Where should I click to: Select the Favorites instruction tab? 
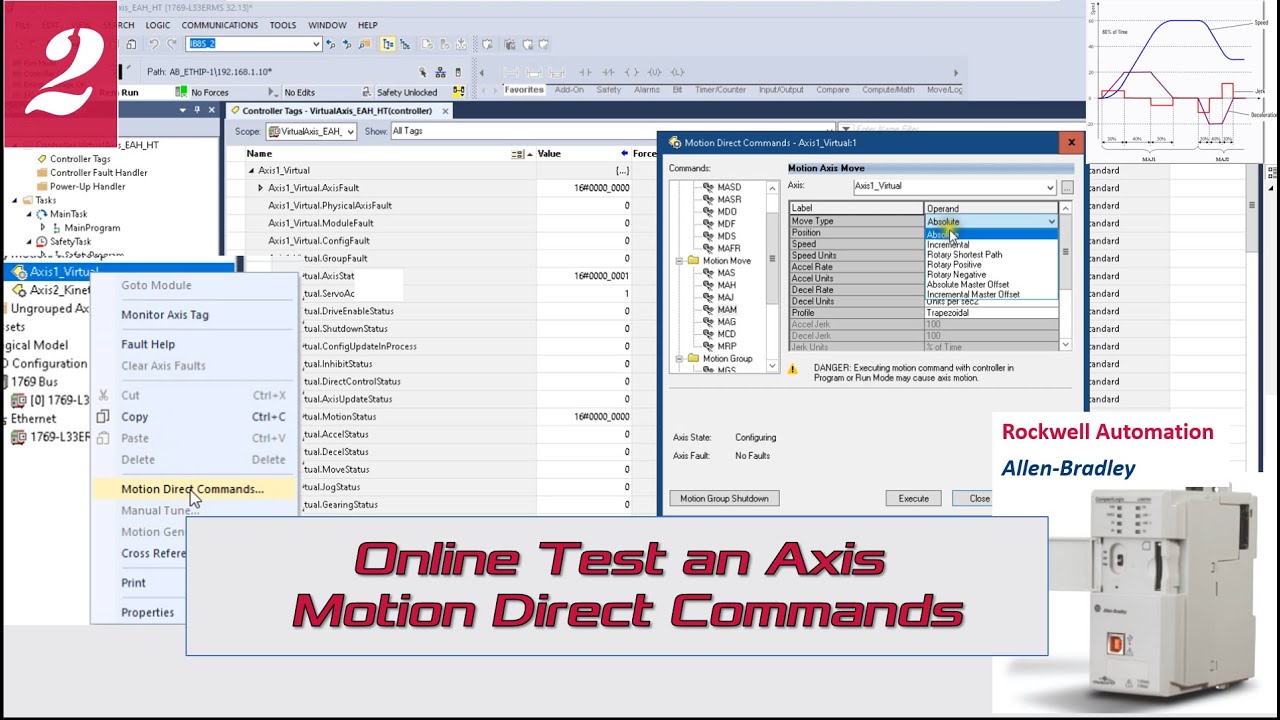[x=524, y=90]
